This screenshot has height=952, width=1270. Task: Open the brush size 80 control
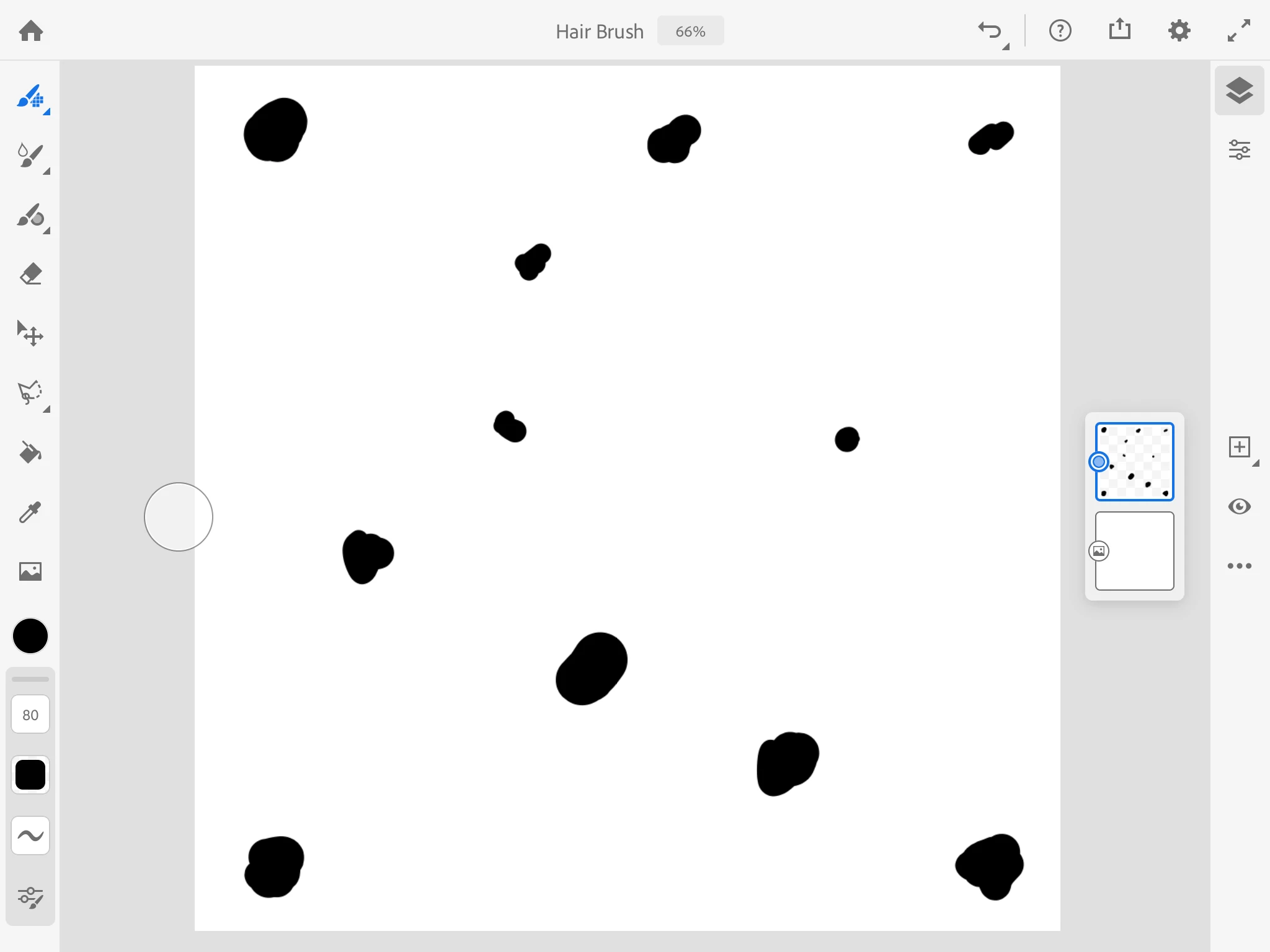(x=30, y=715)
